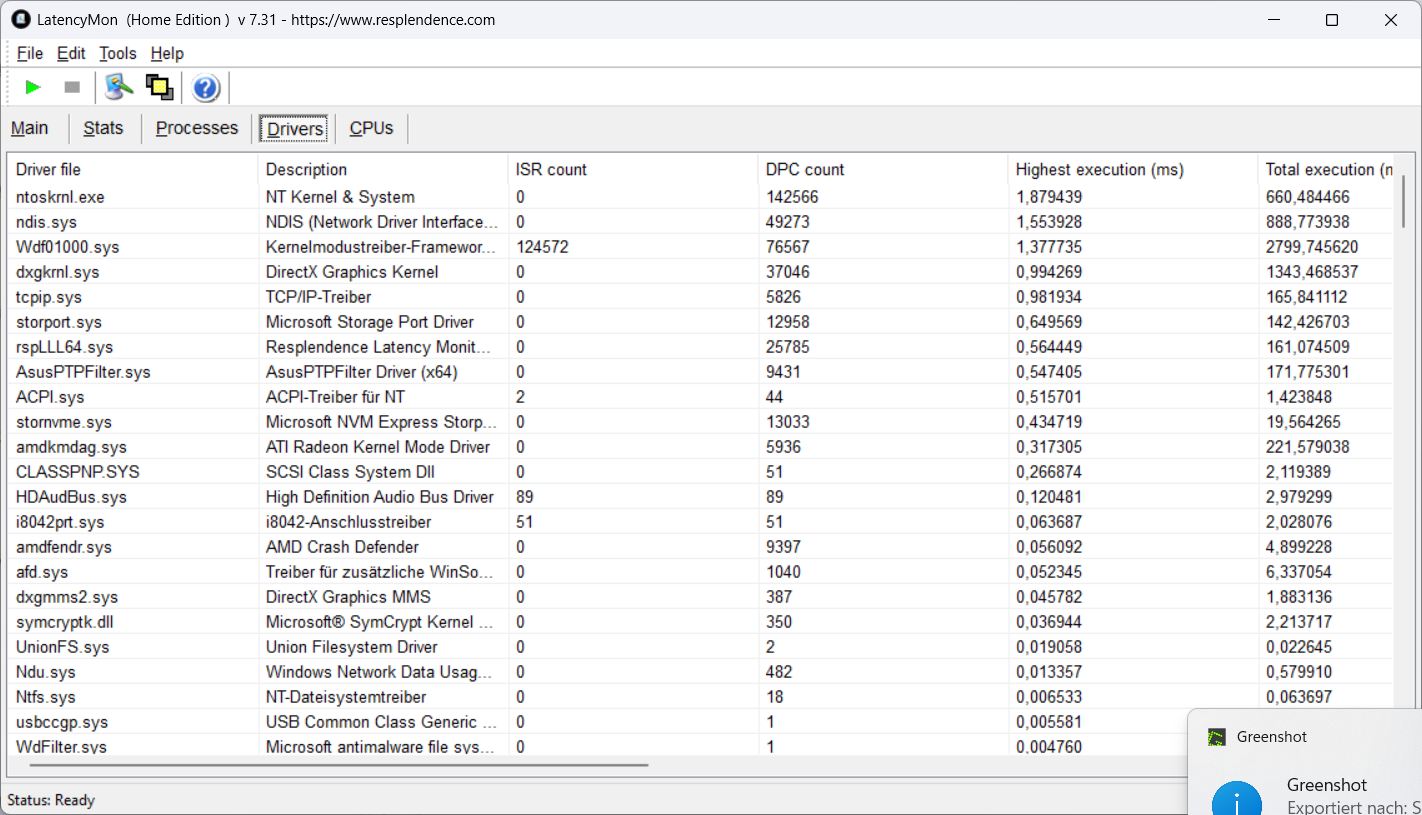Sort by the Description column header
This screenshot has width=1422, height=815.
point(383,170)
